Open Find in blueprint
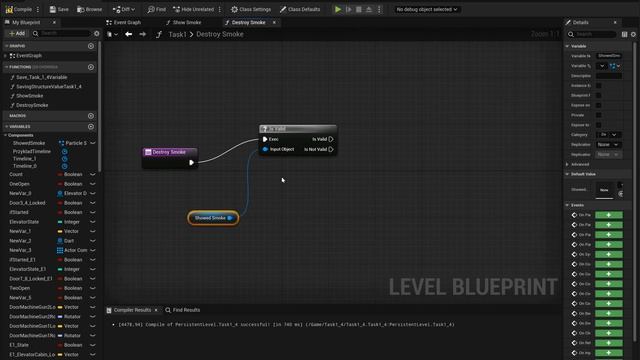The width and height of the screenshot is (640, 360). coord(157,9)
